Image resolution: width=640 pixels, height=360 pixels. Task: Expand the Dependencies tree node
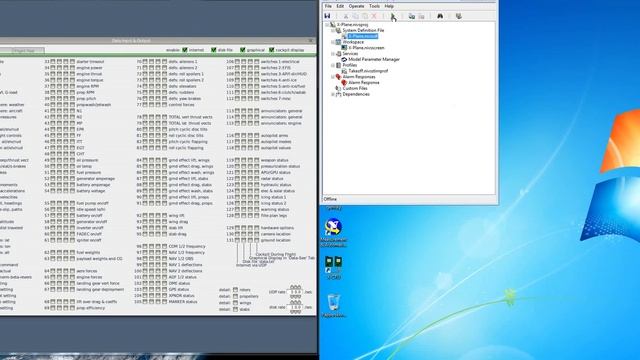[333, 94]
